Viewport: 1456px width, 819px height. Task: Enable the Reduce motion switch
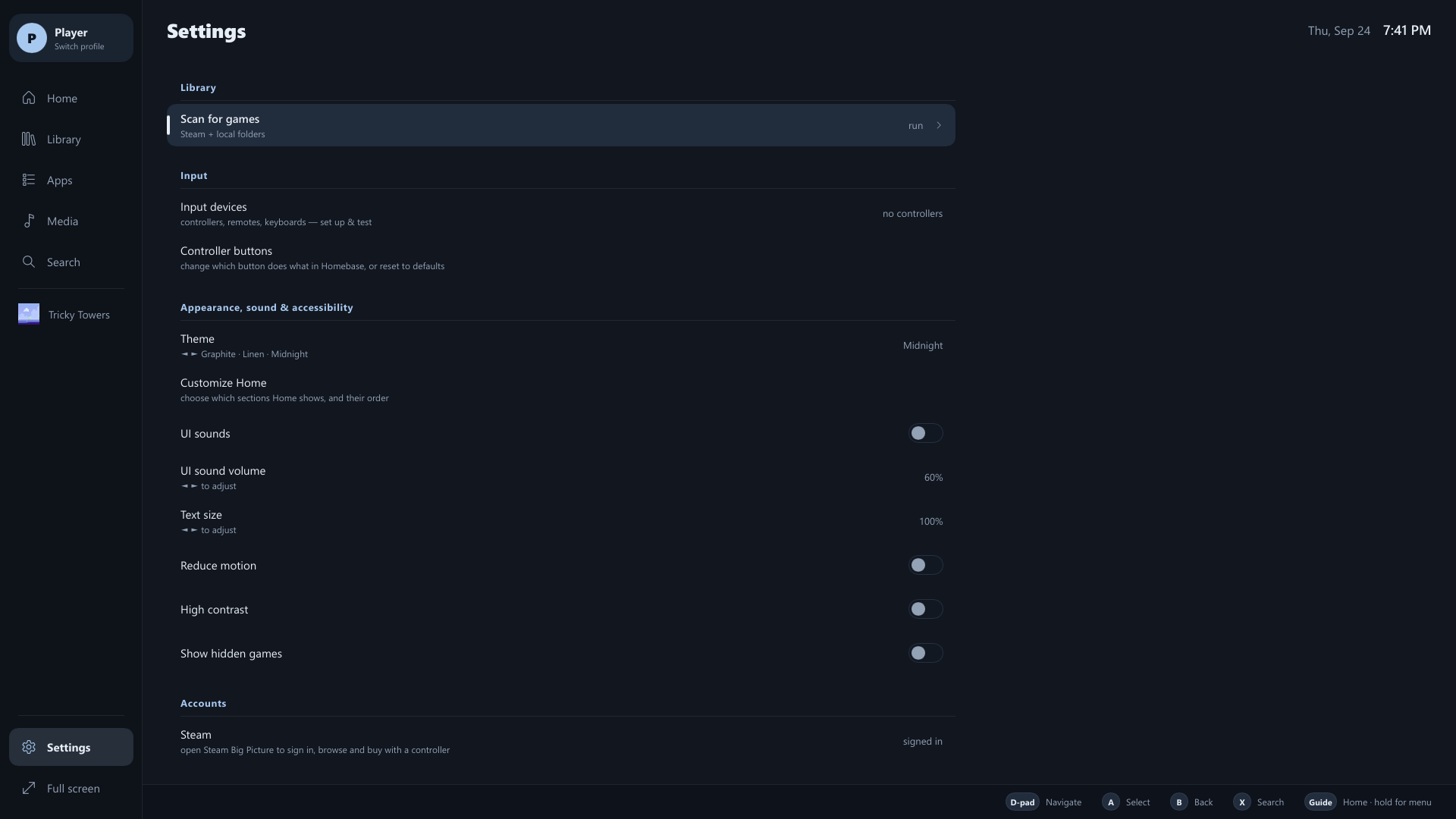click(926, 565)
